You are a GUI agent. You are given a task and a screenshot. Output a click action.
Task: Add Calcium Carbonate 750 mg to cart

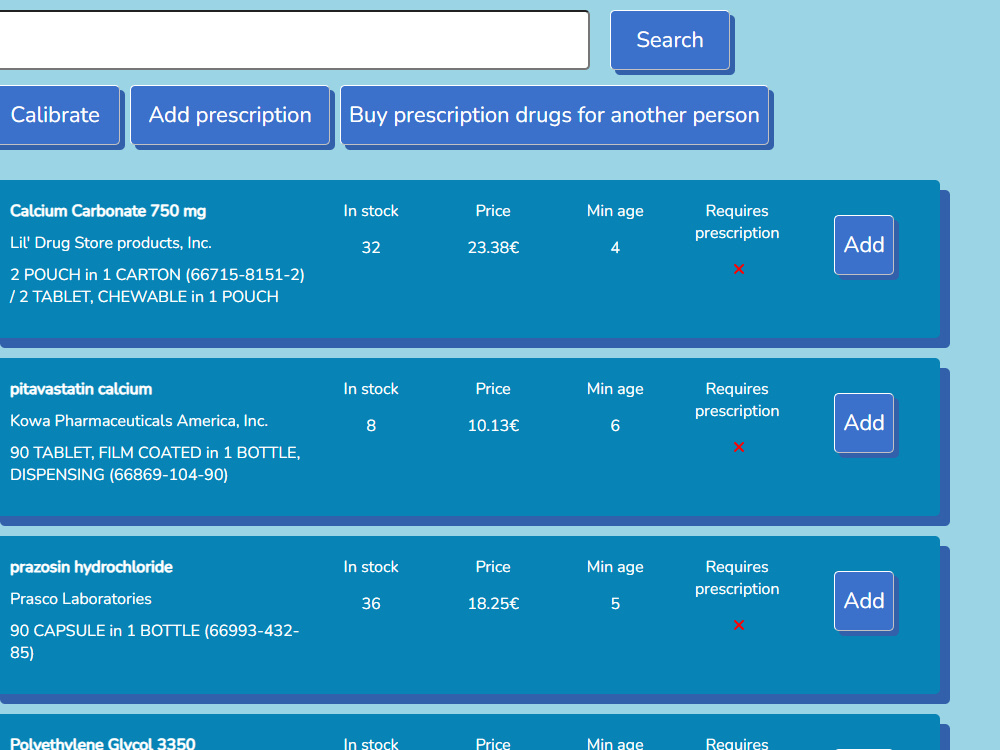[864, 245]
